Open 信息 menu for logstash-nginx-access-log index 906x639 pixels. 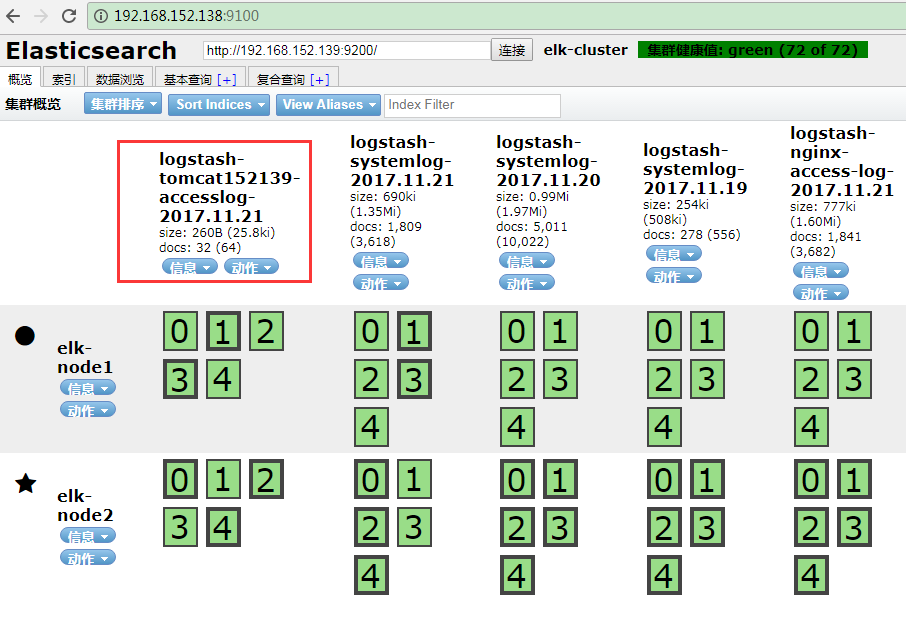(820, 271)
